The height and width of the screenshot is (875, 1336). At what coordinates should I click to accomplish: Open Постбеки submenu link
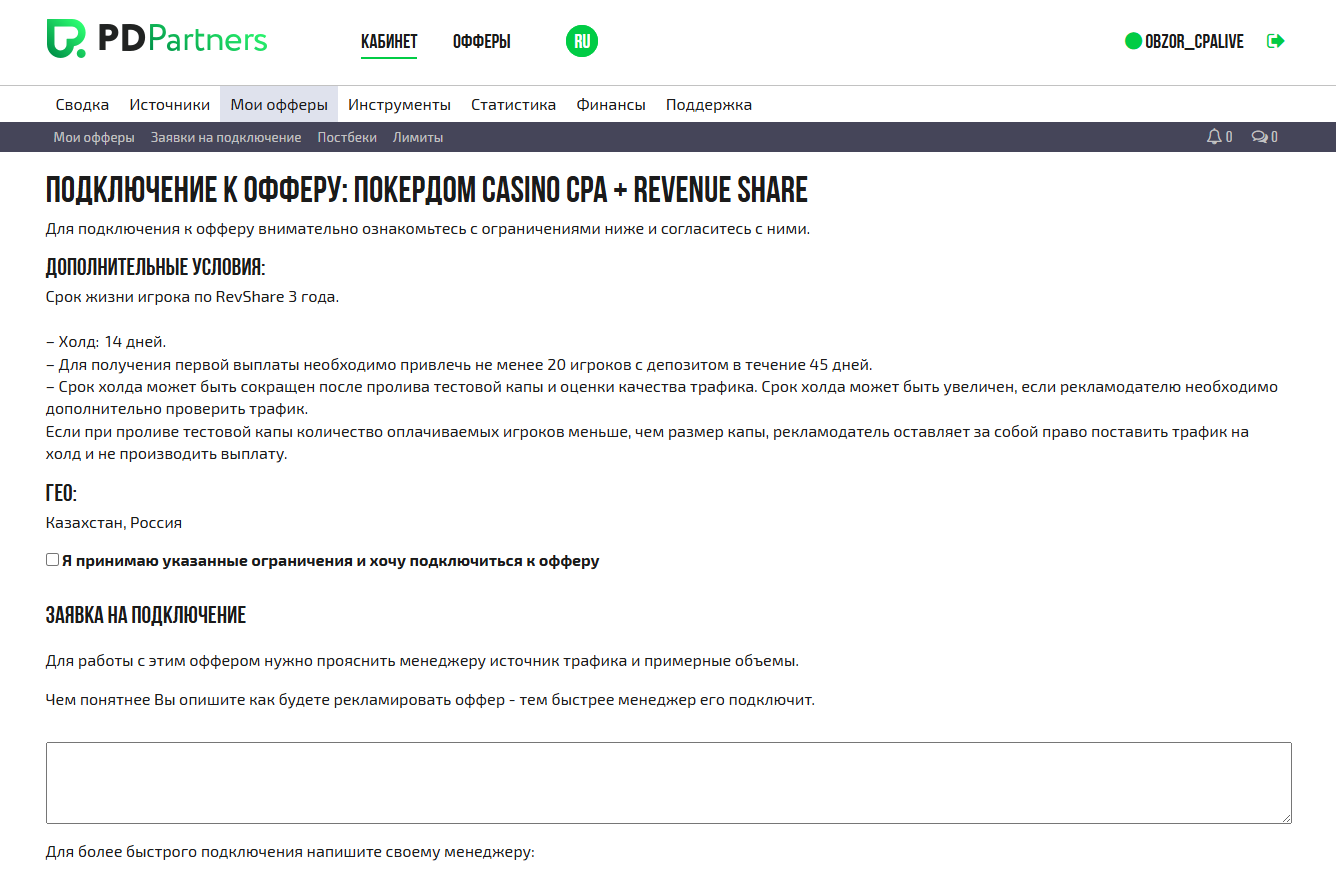click(347, 137)
